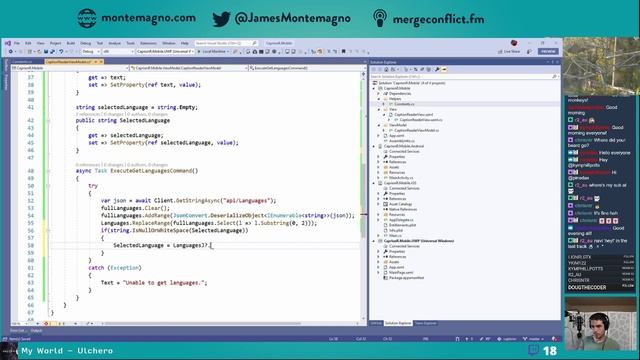
Task: Click the Live Share button
Action: click(509, 51)
